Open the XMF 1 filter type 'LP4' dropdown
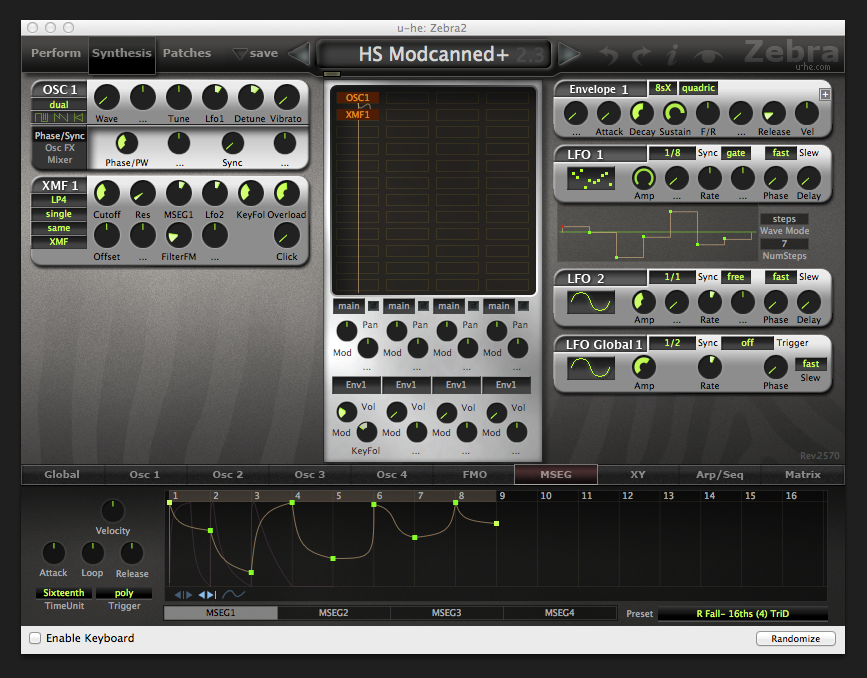867x678 pixels. tap(59, 200)
